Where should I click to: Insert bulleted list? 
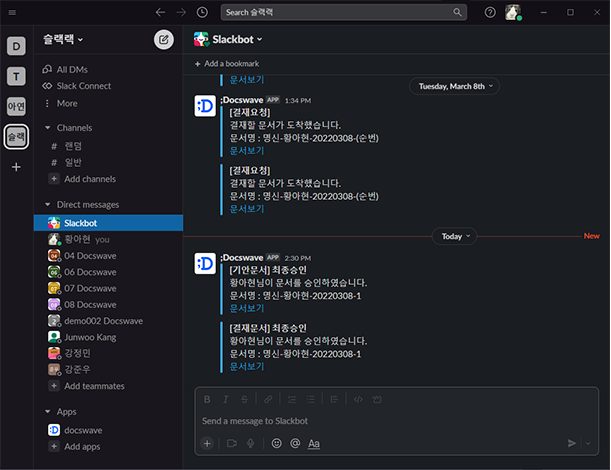[x=310, y=399]
